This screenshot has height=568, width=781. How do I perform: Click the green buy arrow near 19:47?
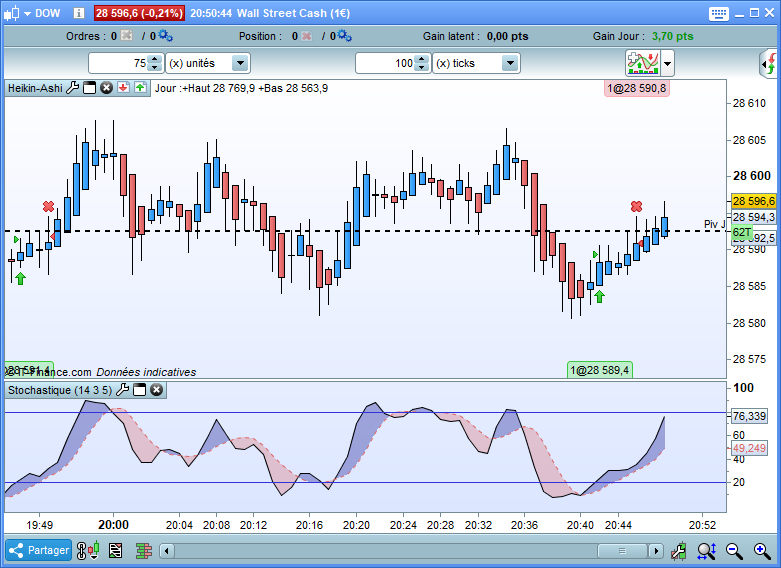click(x=20, y=279)
